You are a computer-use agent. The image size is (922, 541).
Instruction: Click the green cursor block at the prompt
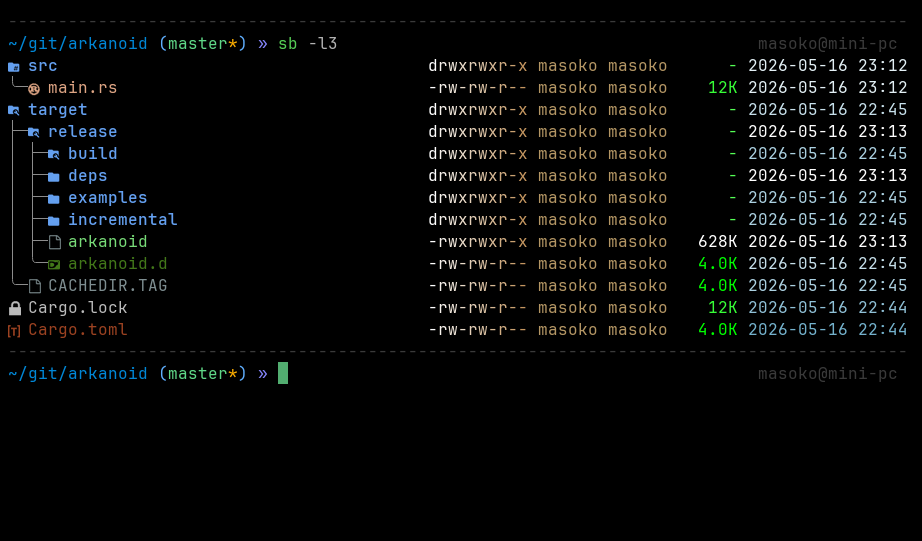(283, 373)
